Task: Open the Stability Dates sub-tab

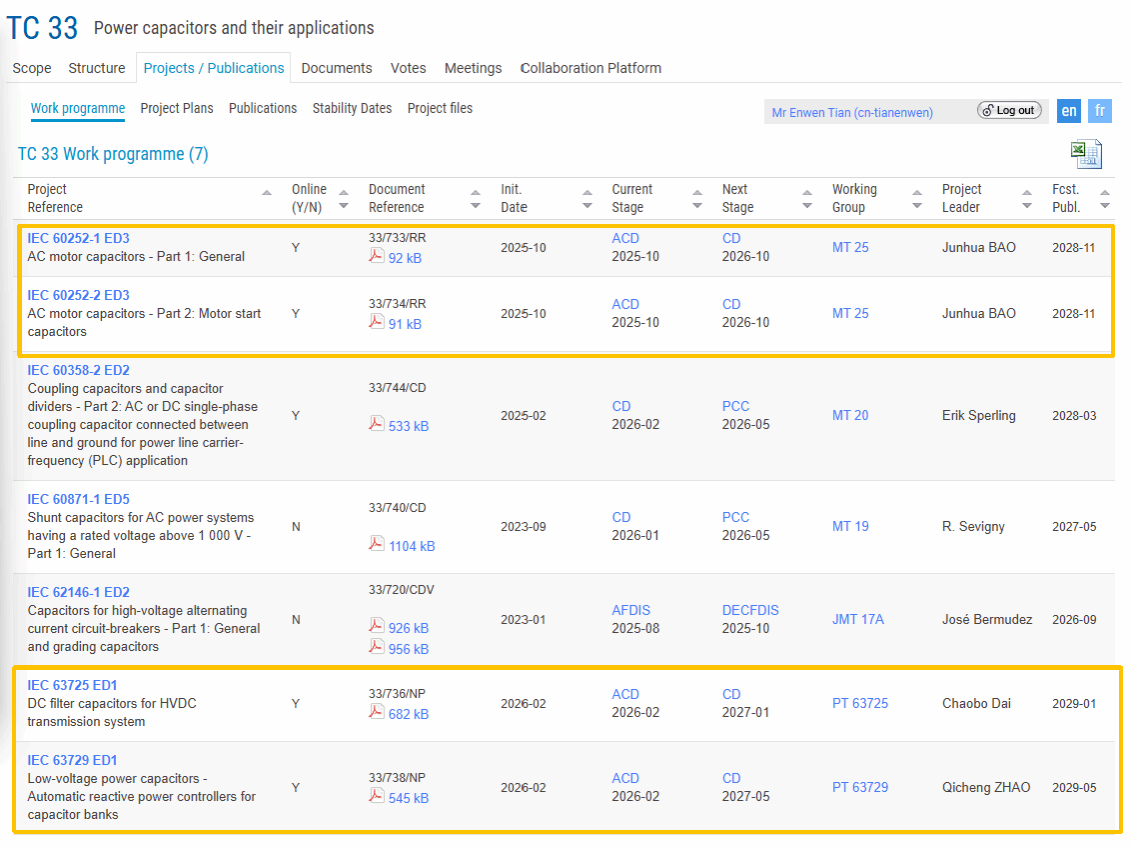Action: coord(352,108)
